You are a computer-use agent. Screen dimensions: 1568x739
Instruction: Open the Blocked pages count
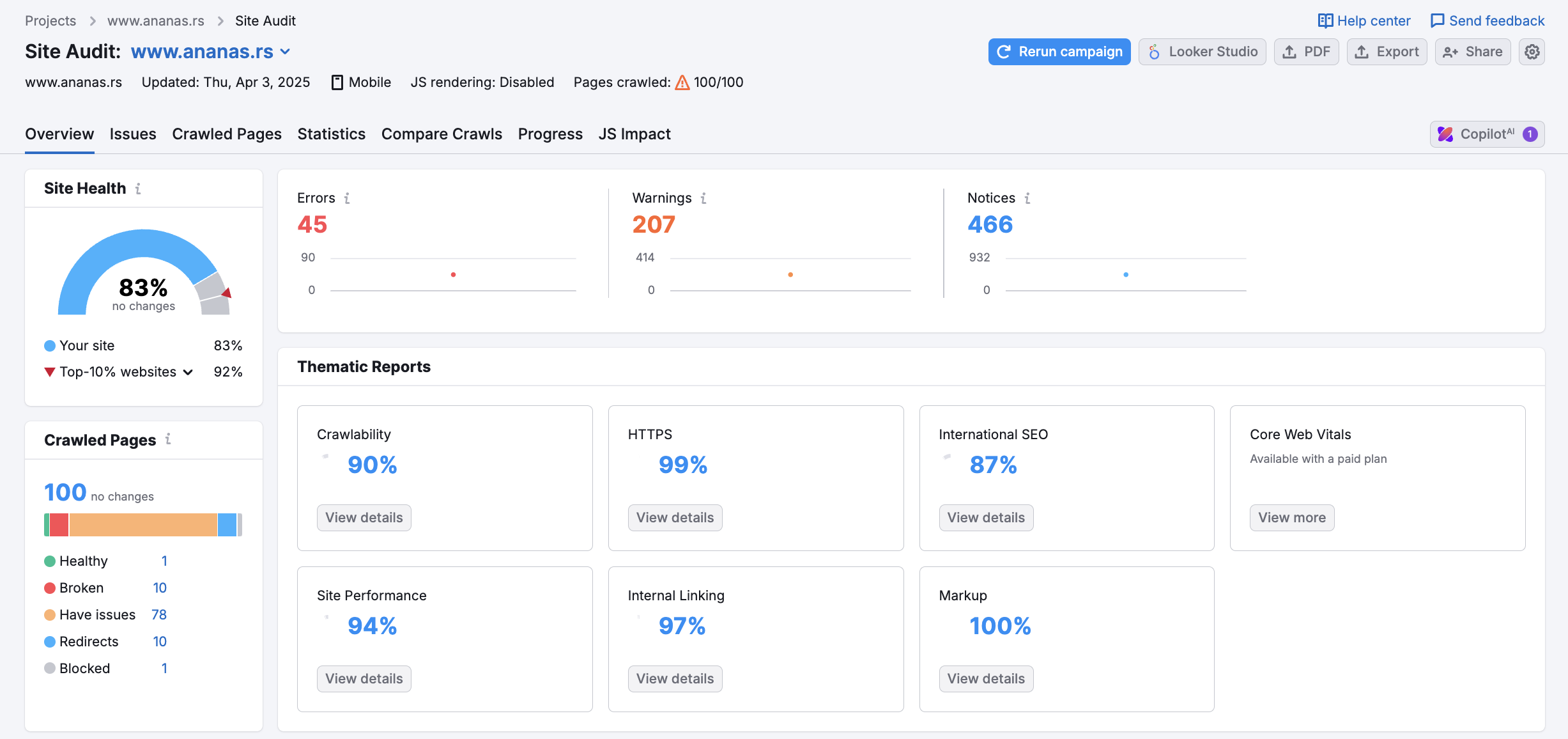point(164,669)
